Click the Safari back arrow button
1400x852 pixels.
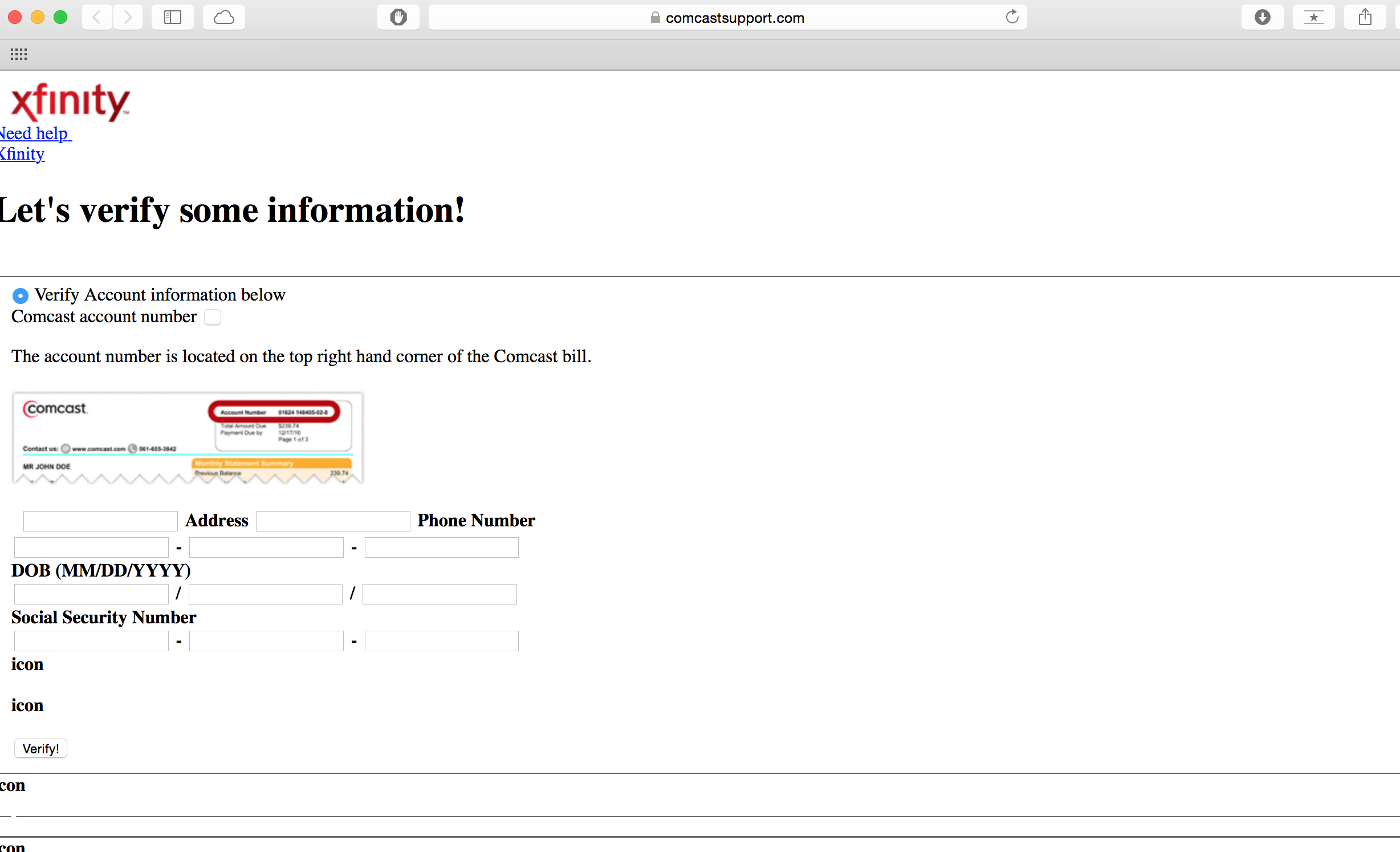97,17
